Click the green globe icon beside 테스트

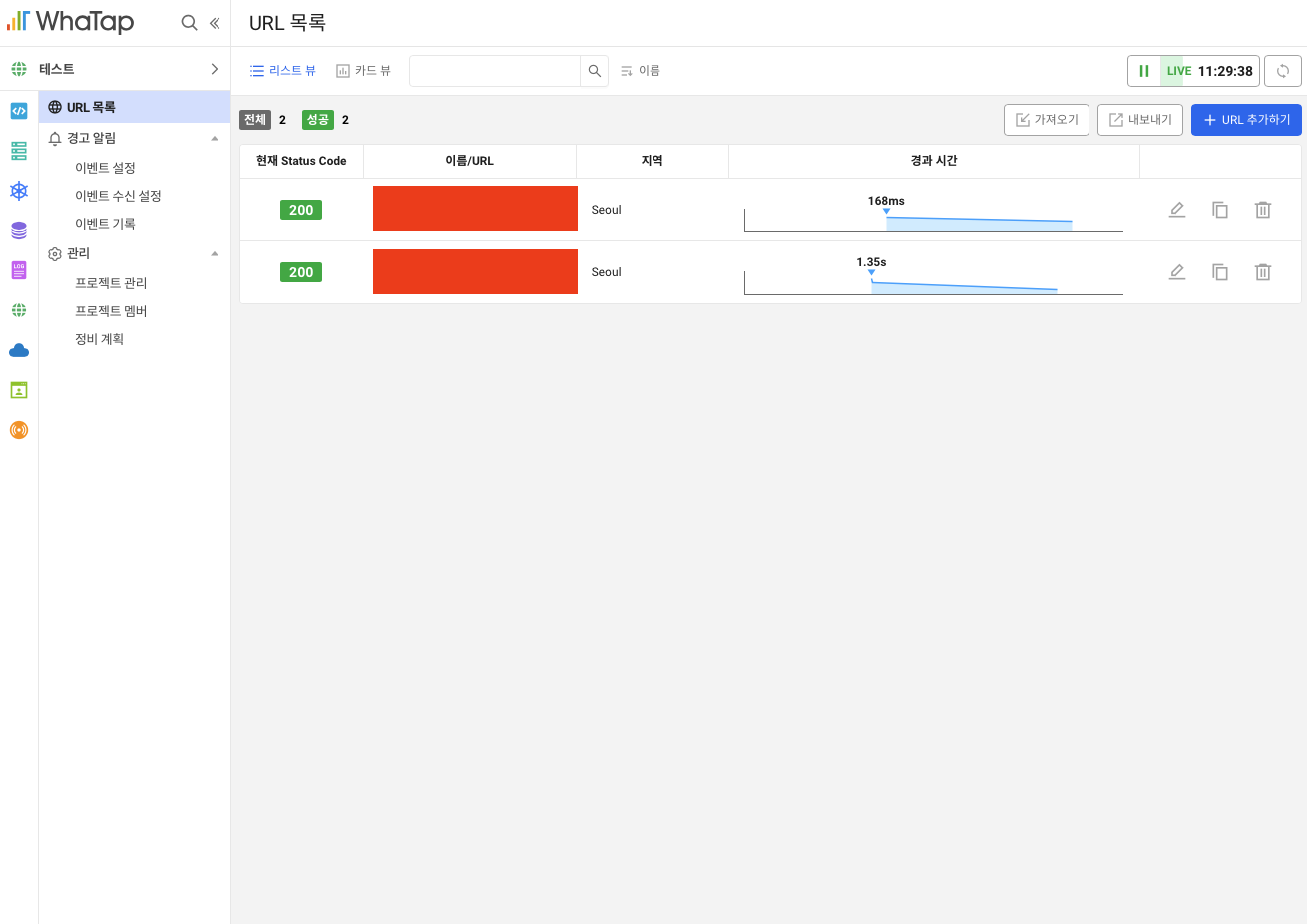coord(19,69)
